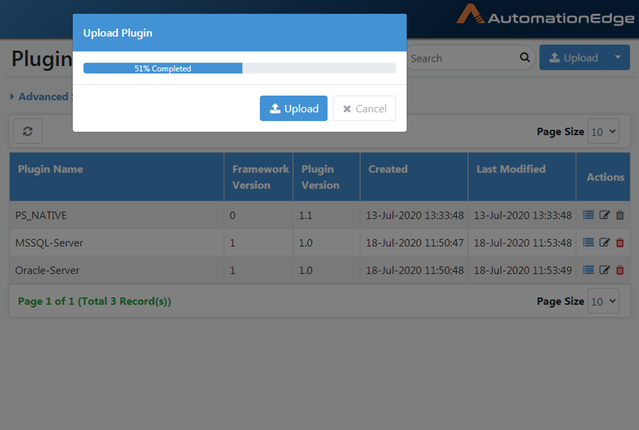Viewport: 639px width, 430px height.
Task: Delete icon for PS_NATIVE row
Action: pyautogui.click(x=620, y=215)
